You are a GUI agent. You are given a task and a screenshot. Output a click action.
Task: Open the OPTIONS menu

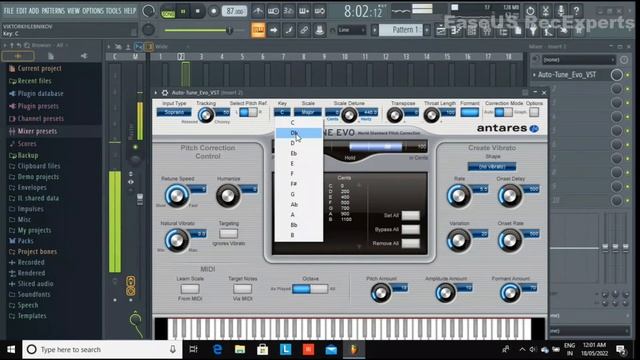pos(93,11)
